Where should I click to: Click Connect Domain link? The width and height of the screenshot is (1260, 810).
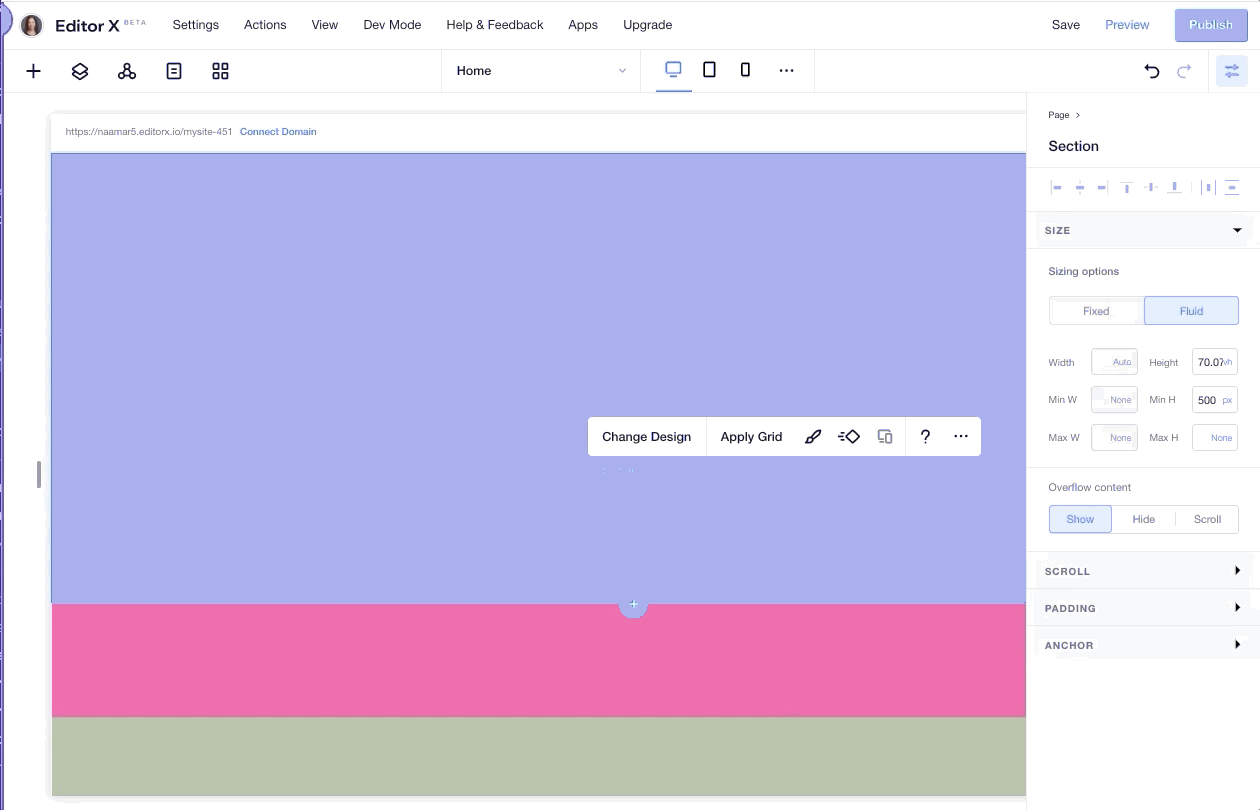click(278, 132)
